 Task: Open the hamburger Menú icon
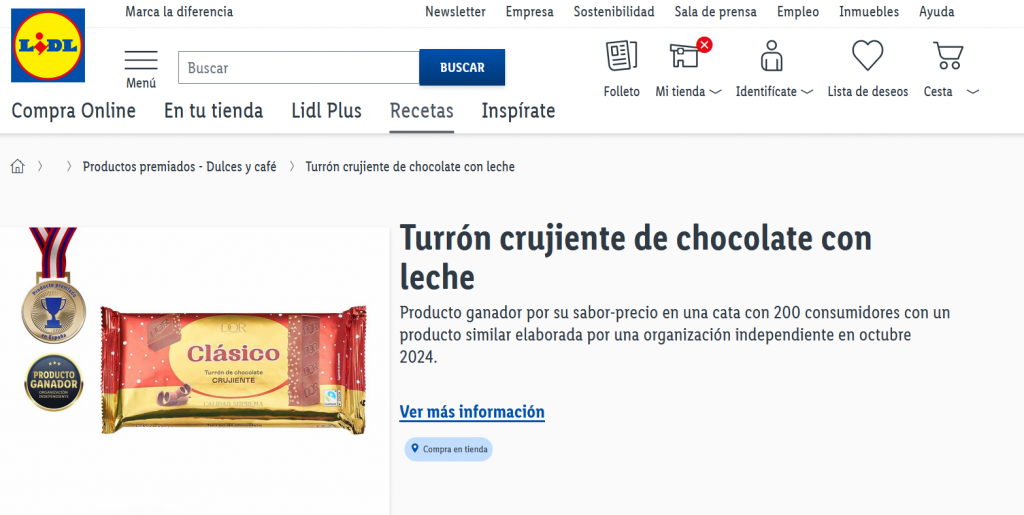point(141,60)
